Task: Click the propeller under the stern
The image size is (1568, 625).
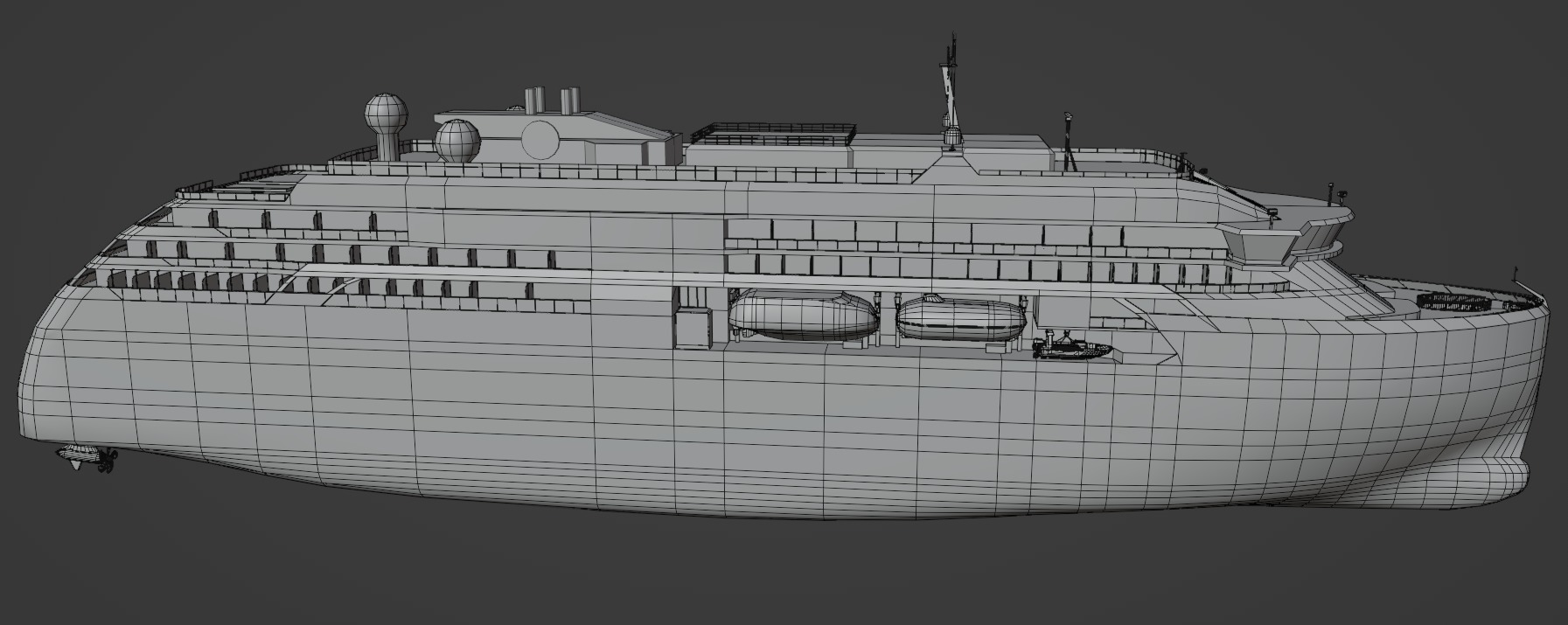Action: (x=107, y=461)
